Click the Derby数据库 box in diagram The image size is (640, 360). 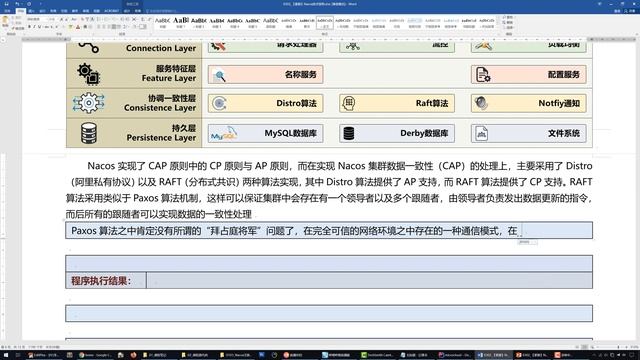(397, 133)
